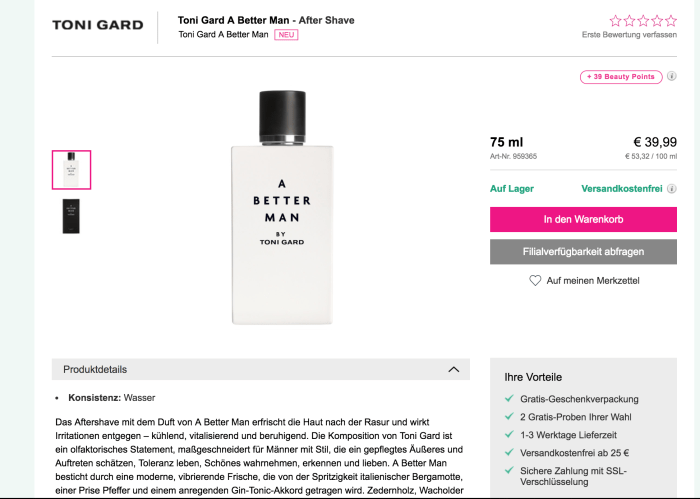
Task: Click the first rating star
Action: pos(616,20)
